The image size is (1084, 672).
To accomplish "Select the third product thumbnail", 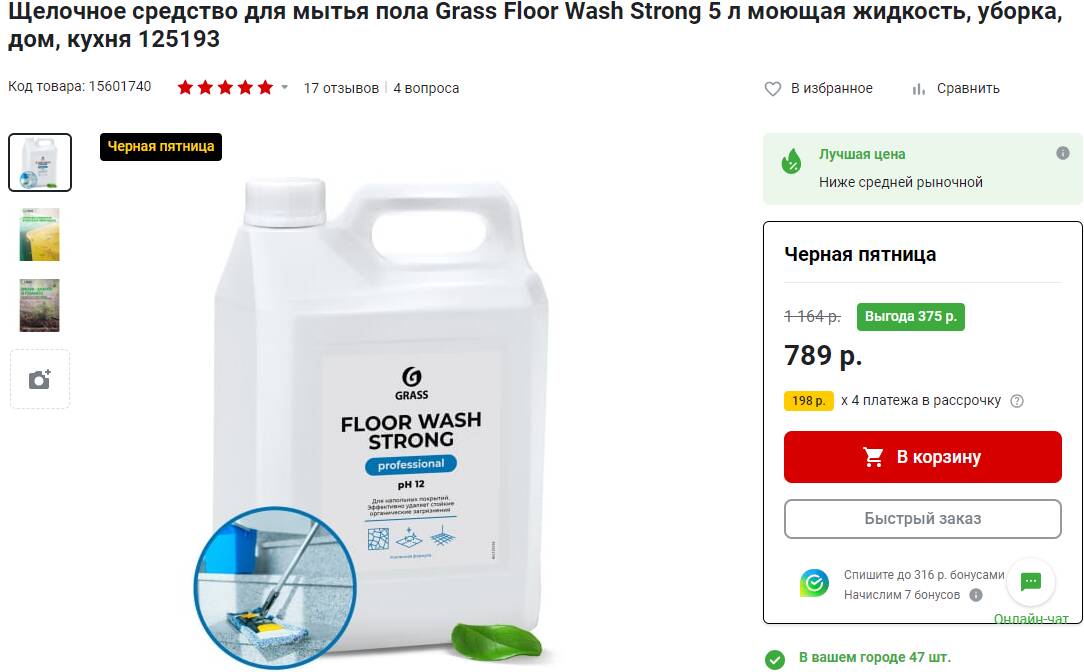I will [40, 306].
